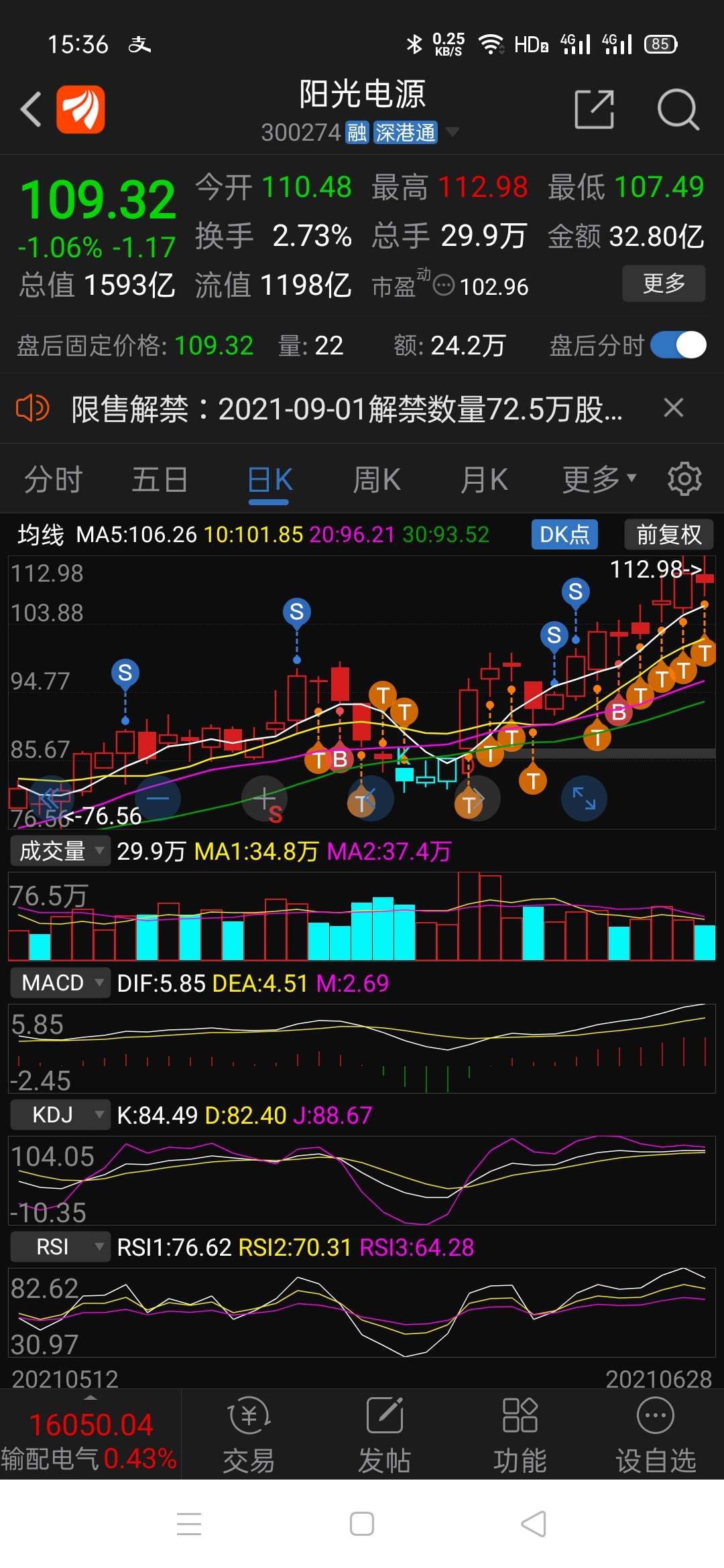Open the KDJ indicator dropdown
This screenshot has height=1568, width=724.
click(x=60, y=1115)
